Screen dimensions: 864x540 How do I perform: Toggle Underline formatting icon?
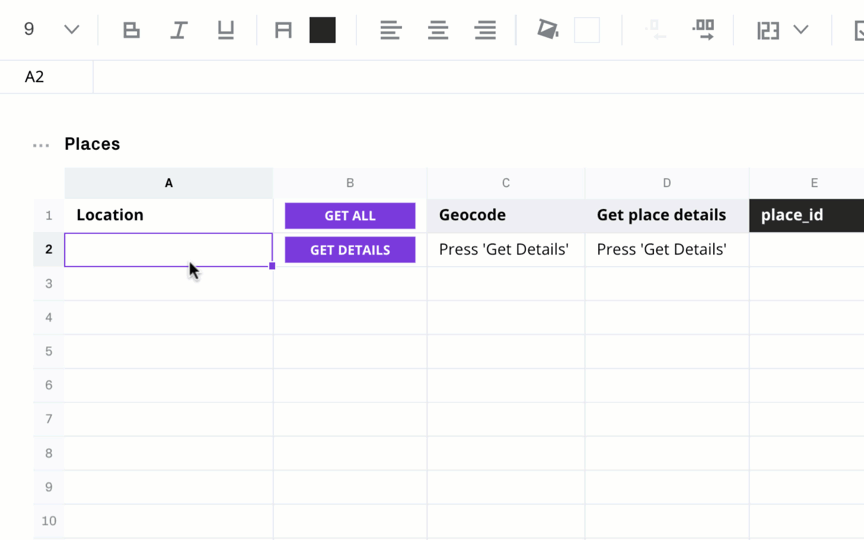(226, 30)
